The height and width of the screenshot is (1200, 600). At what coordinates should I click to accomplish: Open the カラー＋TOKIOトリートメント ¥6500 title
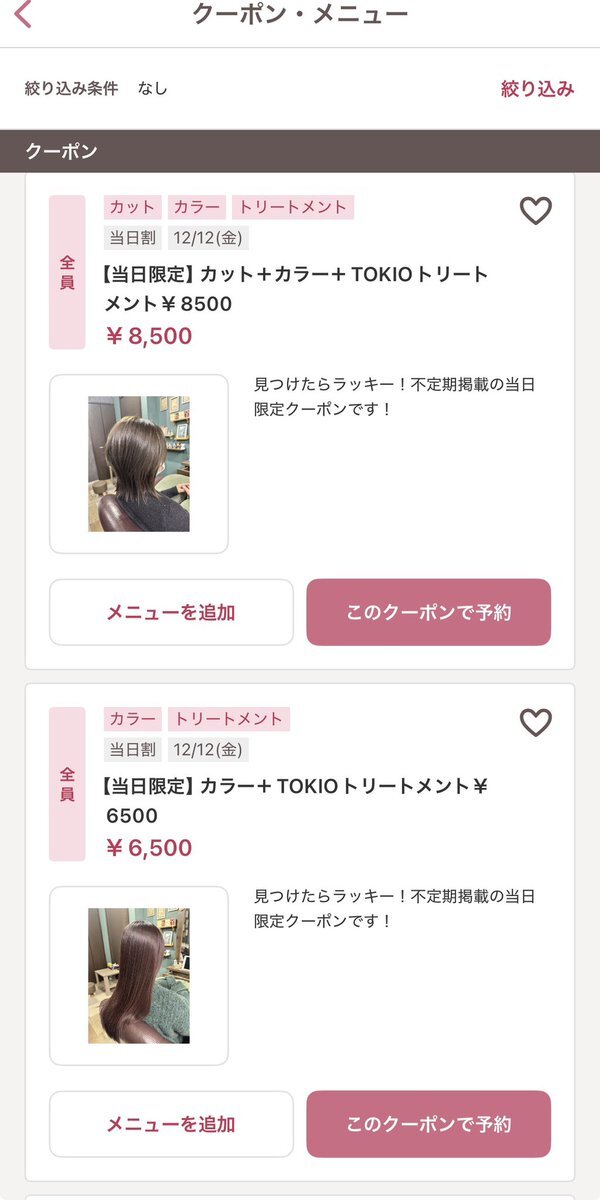296,800
